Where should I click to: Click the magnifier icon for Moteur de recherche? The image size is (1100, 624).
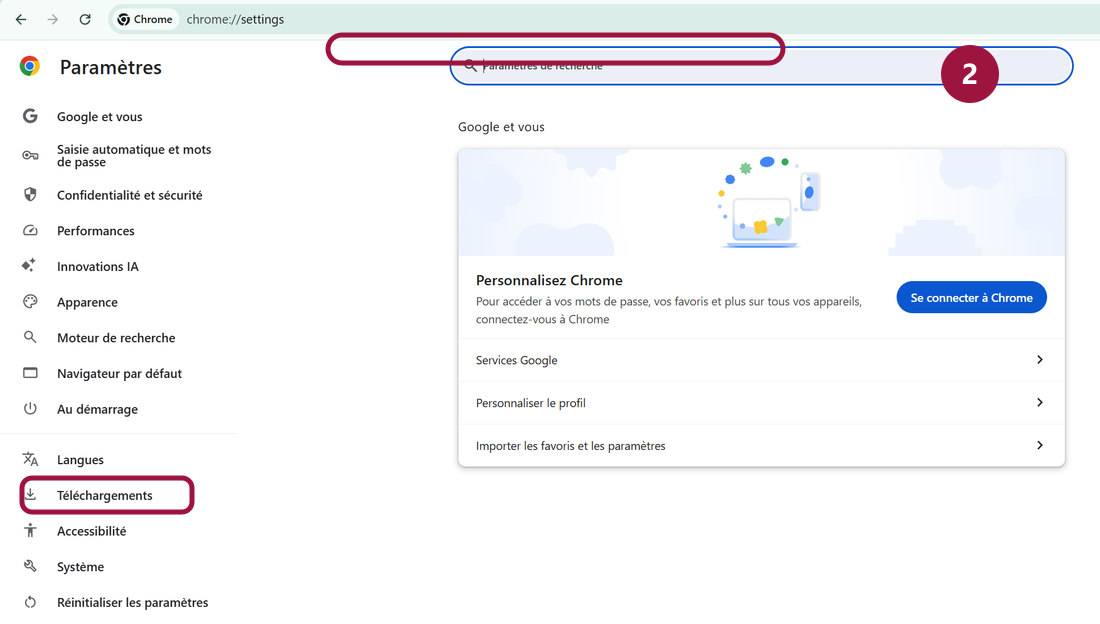click(x=30, y=337)
